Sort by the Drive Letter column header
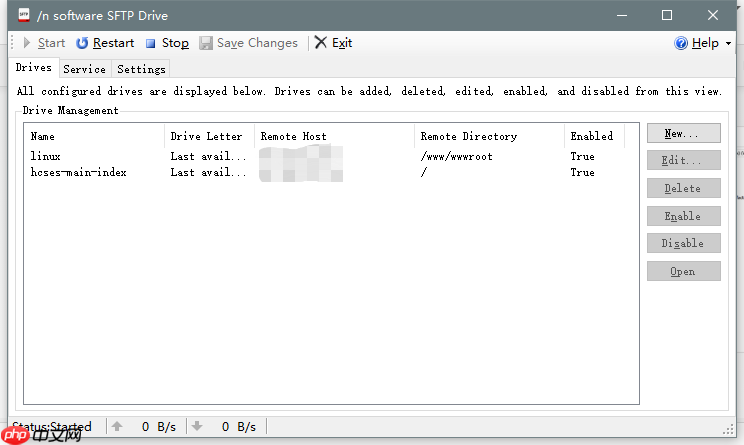This screenshot has height=445, width=744. (x=209, y=136)
